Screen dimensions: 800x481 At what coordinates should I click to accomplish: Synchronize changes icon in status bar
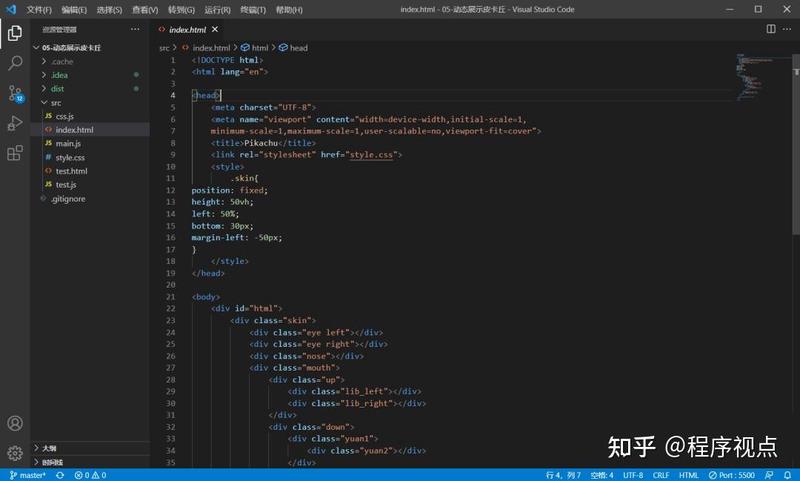click(60, 475)
